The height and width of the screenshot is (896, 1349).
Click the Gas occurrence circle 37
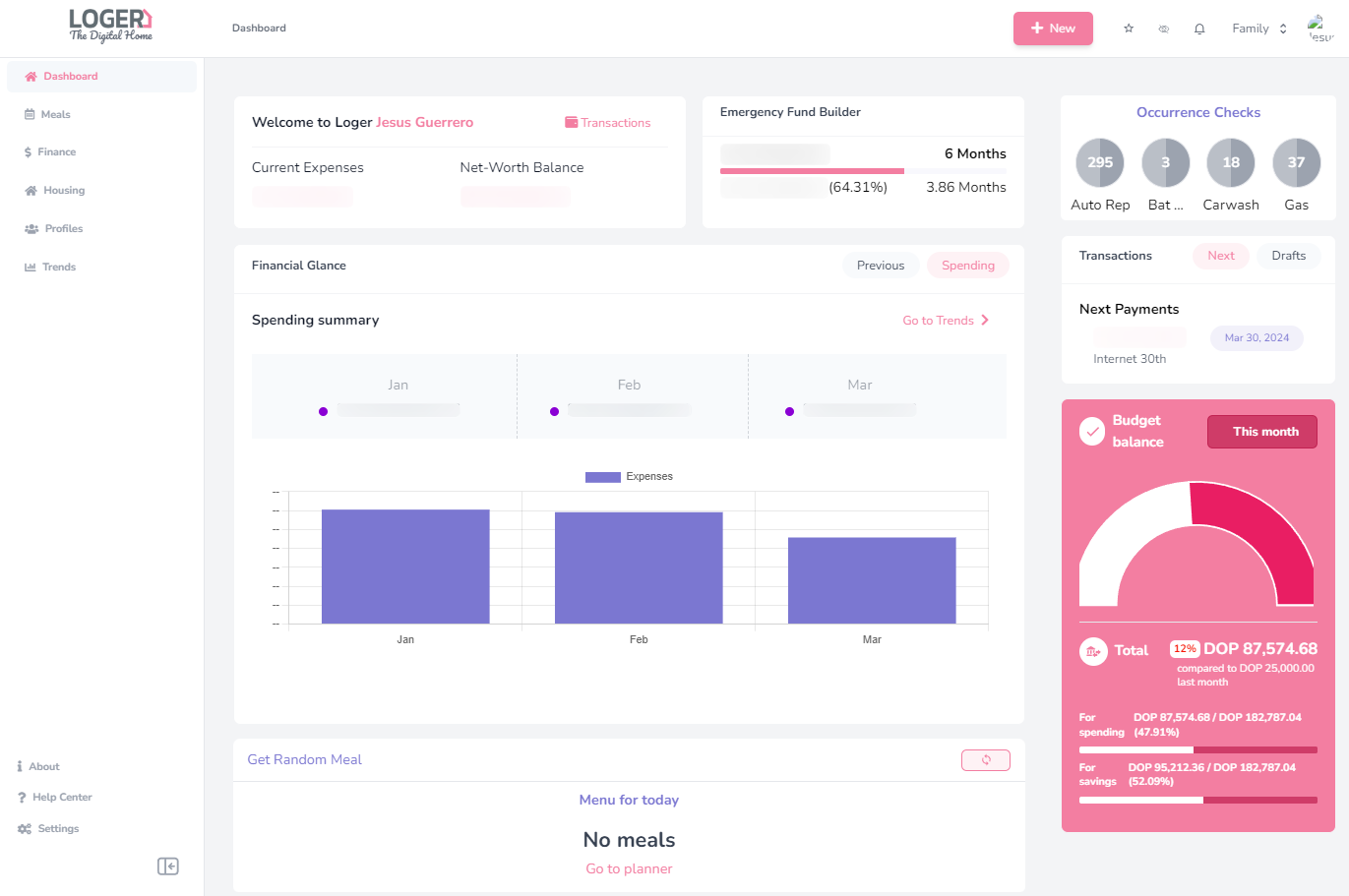tap(1297, 162)
